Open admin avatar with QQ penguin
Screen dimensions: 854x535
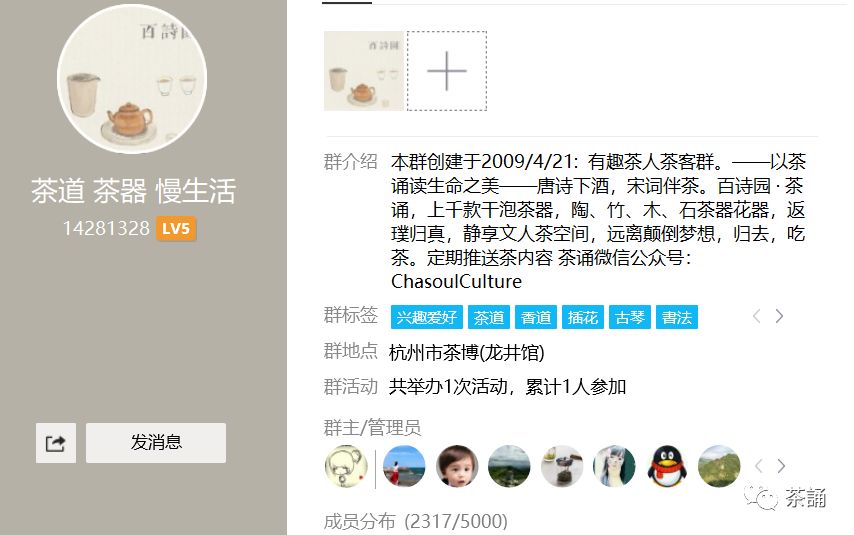coord(667,466)
